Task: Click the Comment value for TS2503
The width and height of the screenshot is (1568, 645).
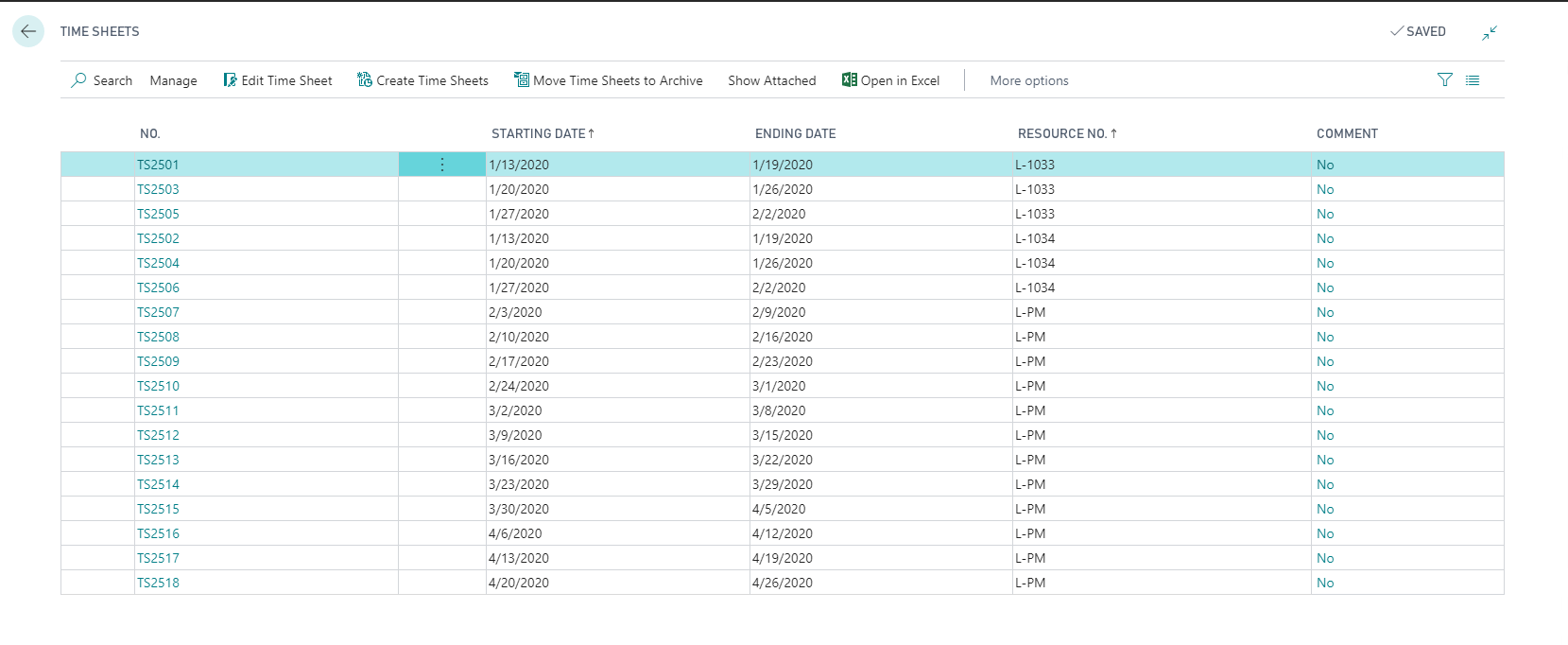Action: coord(1325,189)
